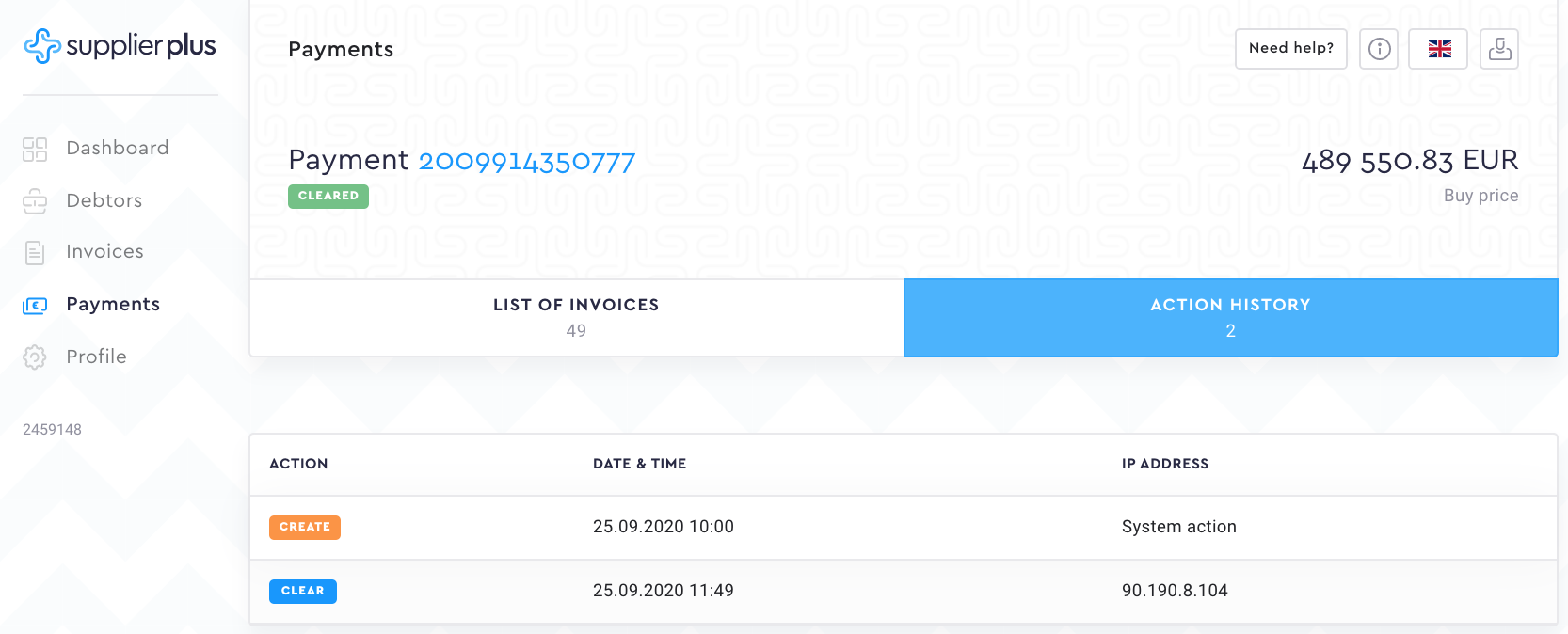Click the blue CLEAR action badge
The image size is (1568, 634).
303,591
